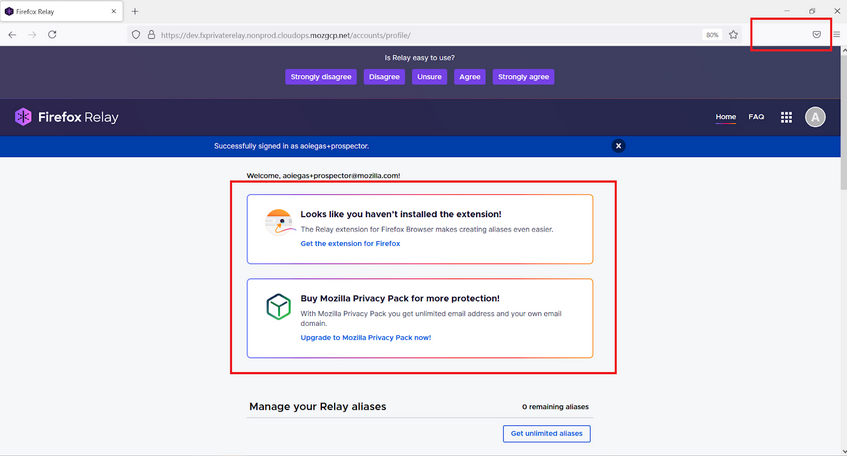Click the 0 remaining aliases text
Image resolution: width=847 pixels, height=456 pixels.
(555, 407)
